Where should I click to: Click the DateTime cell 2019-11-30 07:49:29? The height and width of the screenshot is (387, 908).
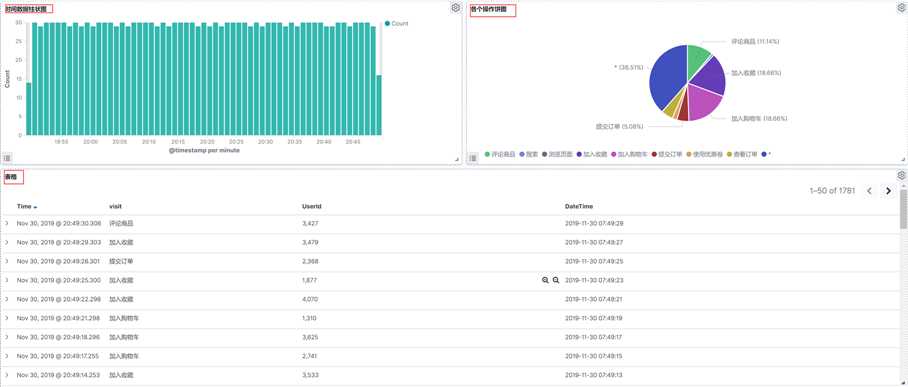click(x=594, y=223)
